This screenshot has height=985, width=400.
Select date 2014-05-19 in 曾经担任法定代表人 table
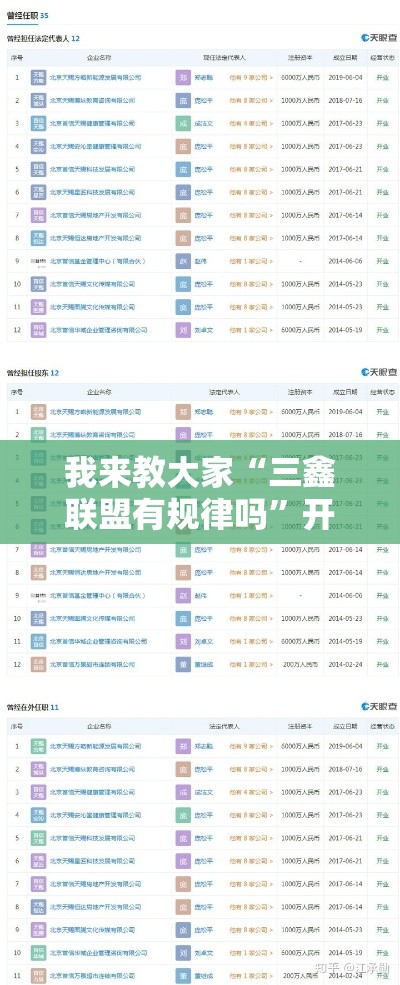pos(345,330)
